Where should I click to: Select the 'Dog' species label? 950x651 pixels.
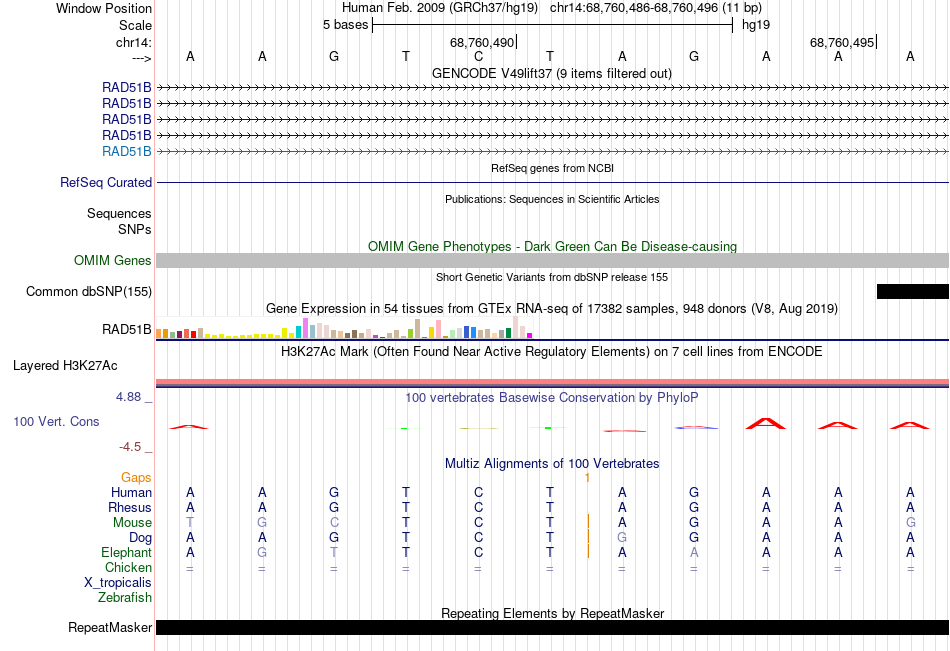tap(140, 538)
